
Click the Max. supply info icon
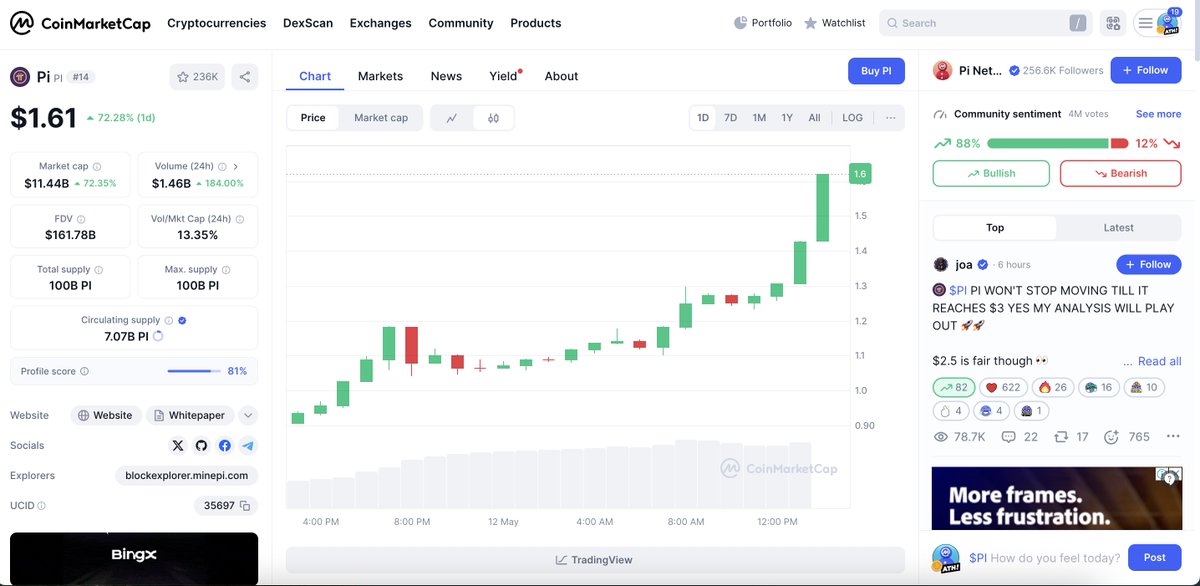tap(226, 270)
